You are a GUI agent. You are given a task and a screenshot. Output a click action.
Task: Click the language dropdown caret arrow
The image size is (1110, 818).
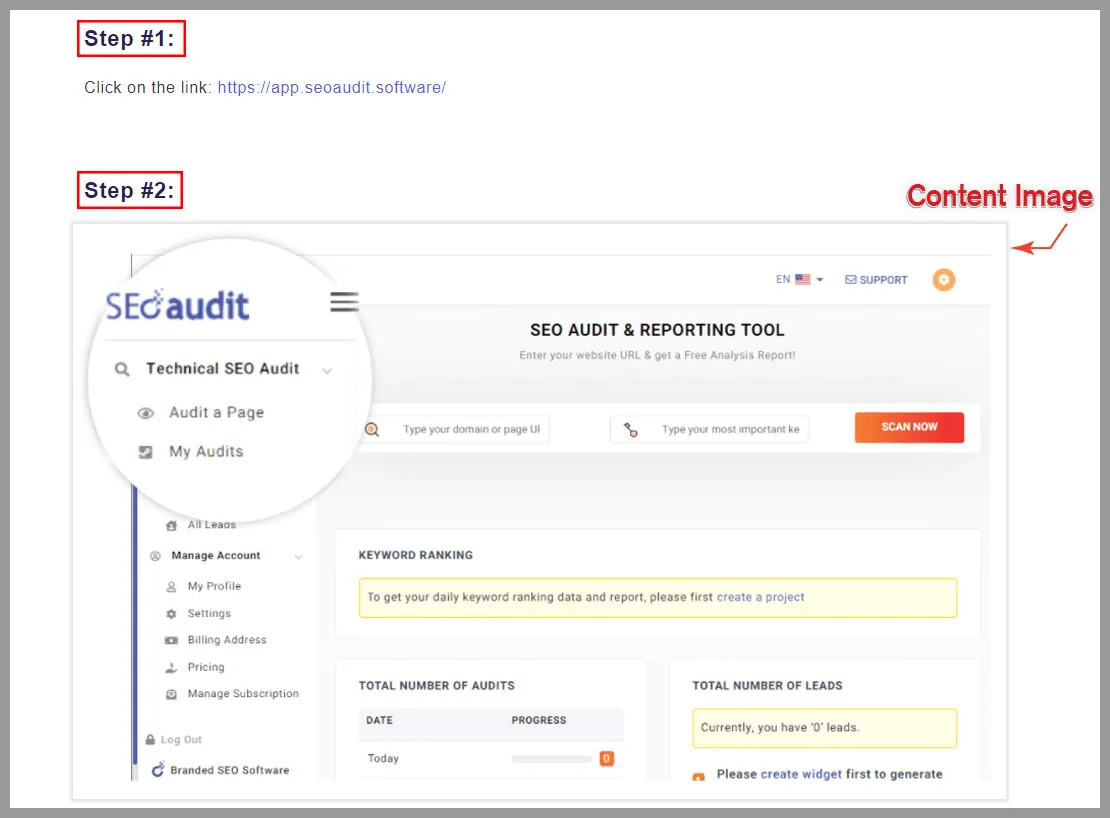click(x=820, y=280)
